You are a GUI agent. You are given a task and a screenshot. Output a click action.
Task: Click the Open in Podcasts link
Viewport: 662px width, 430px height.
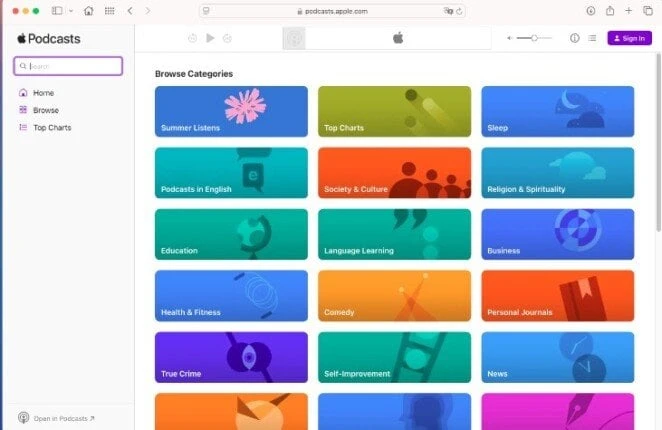(64, 419)
